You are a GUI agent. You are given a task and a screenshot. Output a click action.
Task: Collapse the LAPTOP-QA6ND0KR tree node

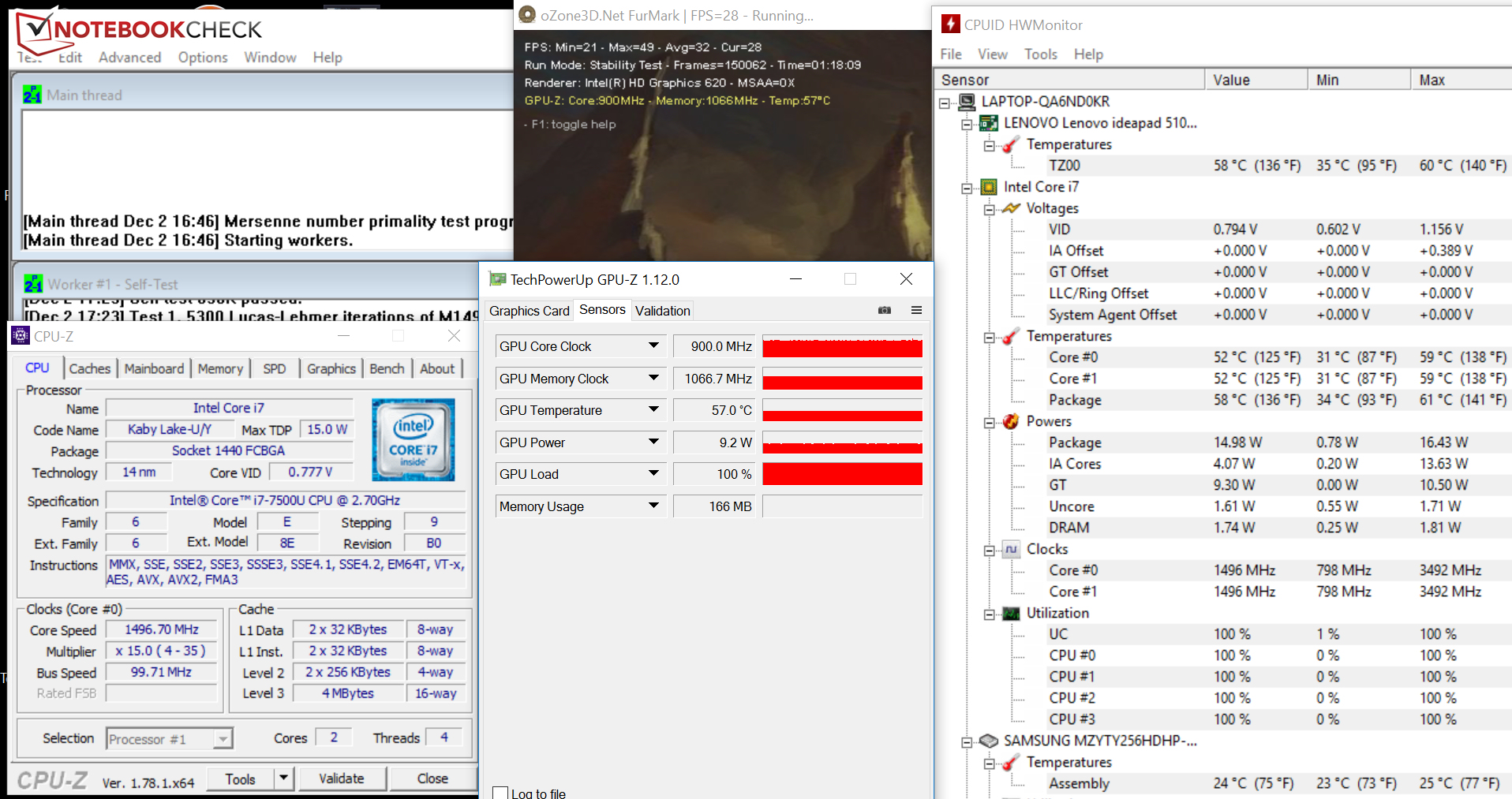(x=945, y=103)
